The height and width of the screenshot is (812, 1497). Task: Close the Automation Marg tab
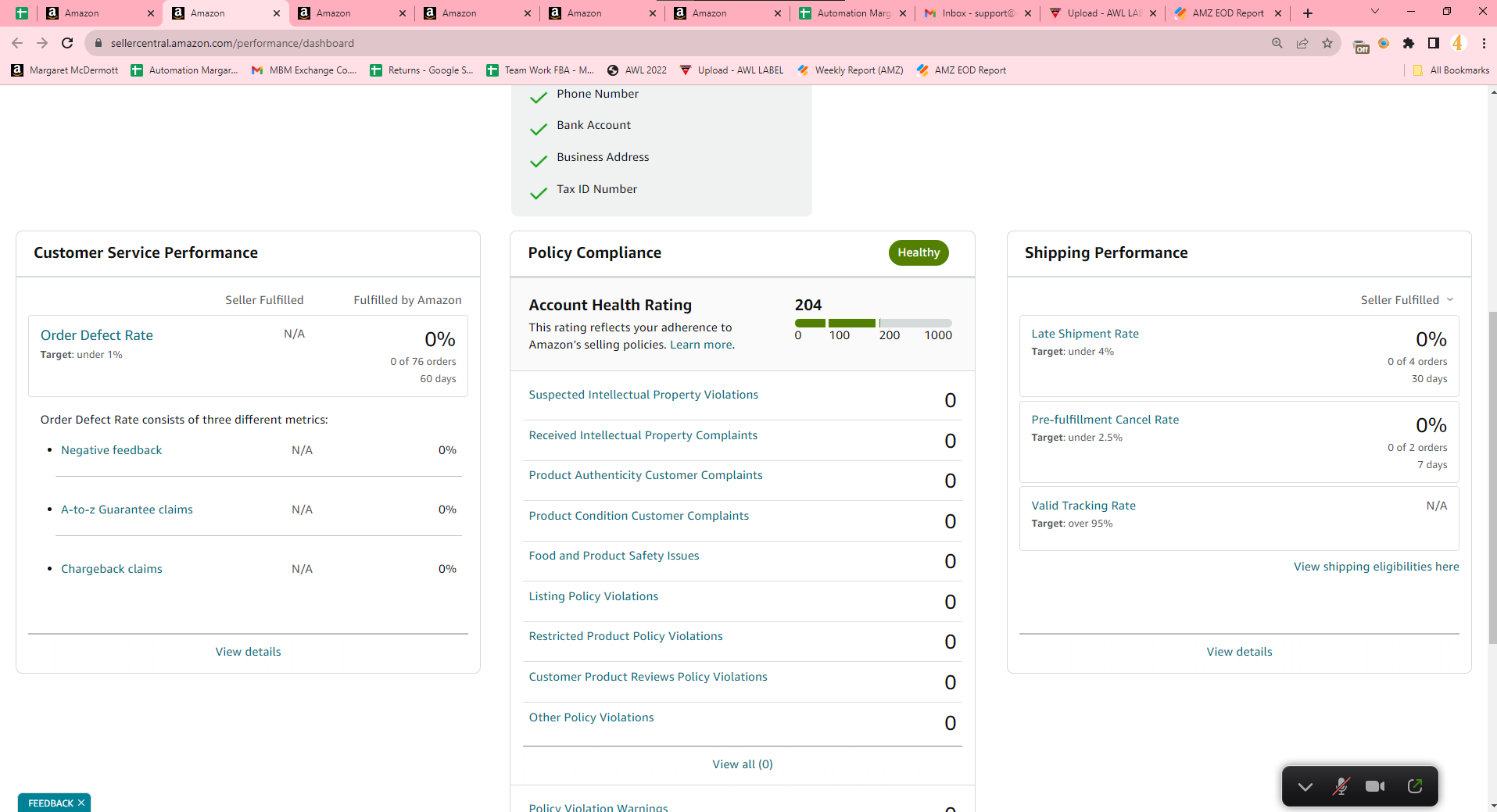coord(903,13)
